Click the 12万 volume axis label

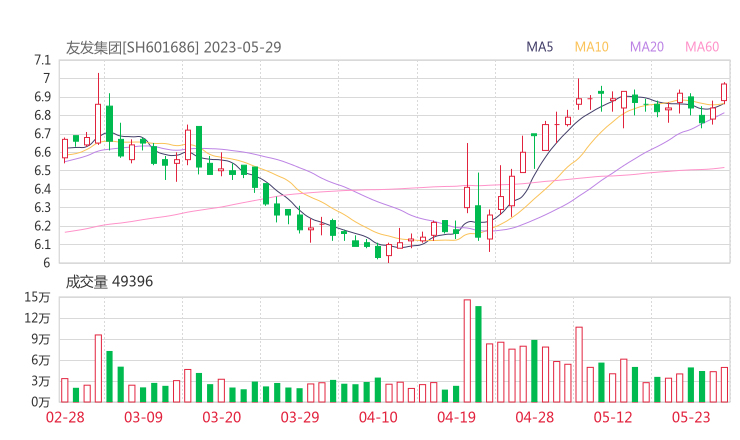[x=37, y=318]
